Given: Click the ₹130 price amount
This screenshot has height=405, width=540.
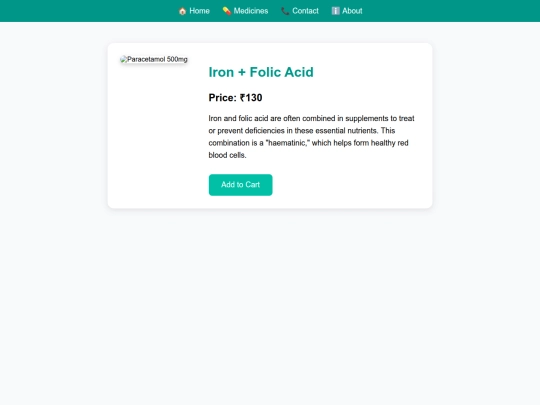Looking at the screenshot, I should click(251, 98).
